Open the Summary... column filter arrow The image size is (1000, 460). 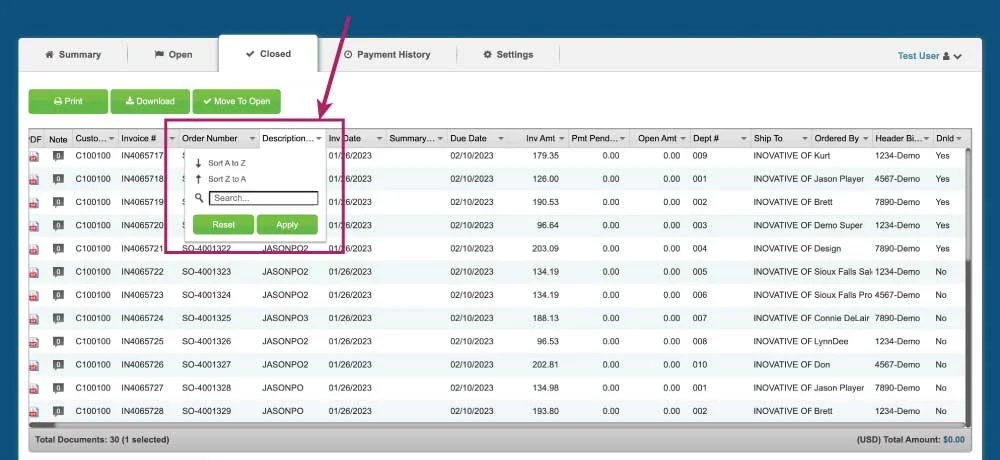click(440, 138)
